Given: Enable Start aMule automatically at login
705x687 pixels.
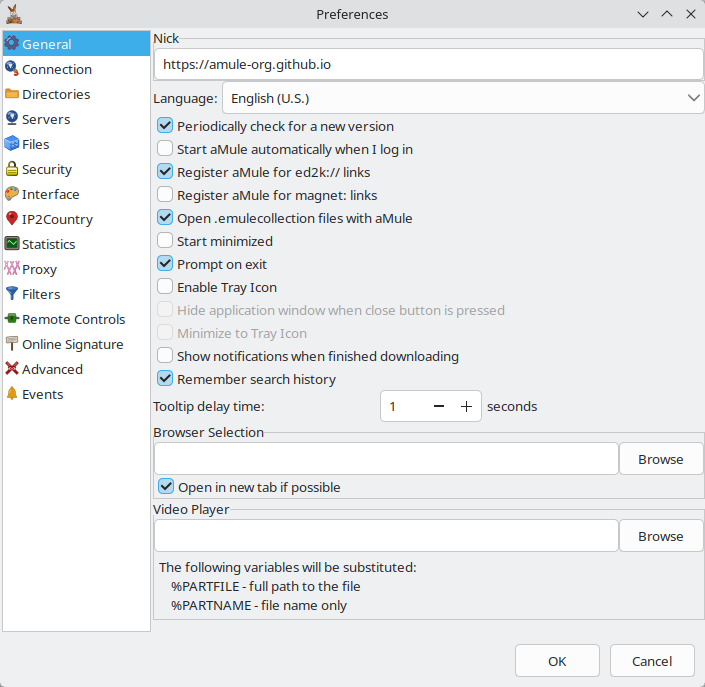Looking at the screenshot, I should pos(165,148).
